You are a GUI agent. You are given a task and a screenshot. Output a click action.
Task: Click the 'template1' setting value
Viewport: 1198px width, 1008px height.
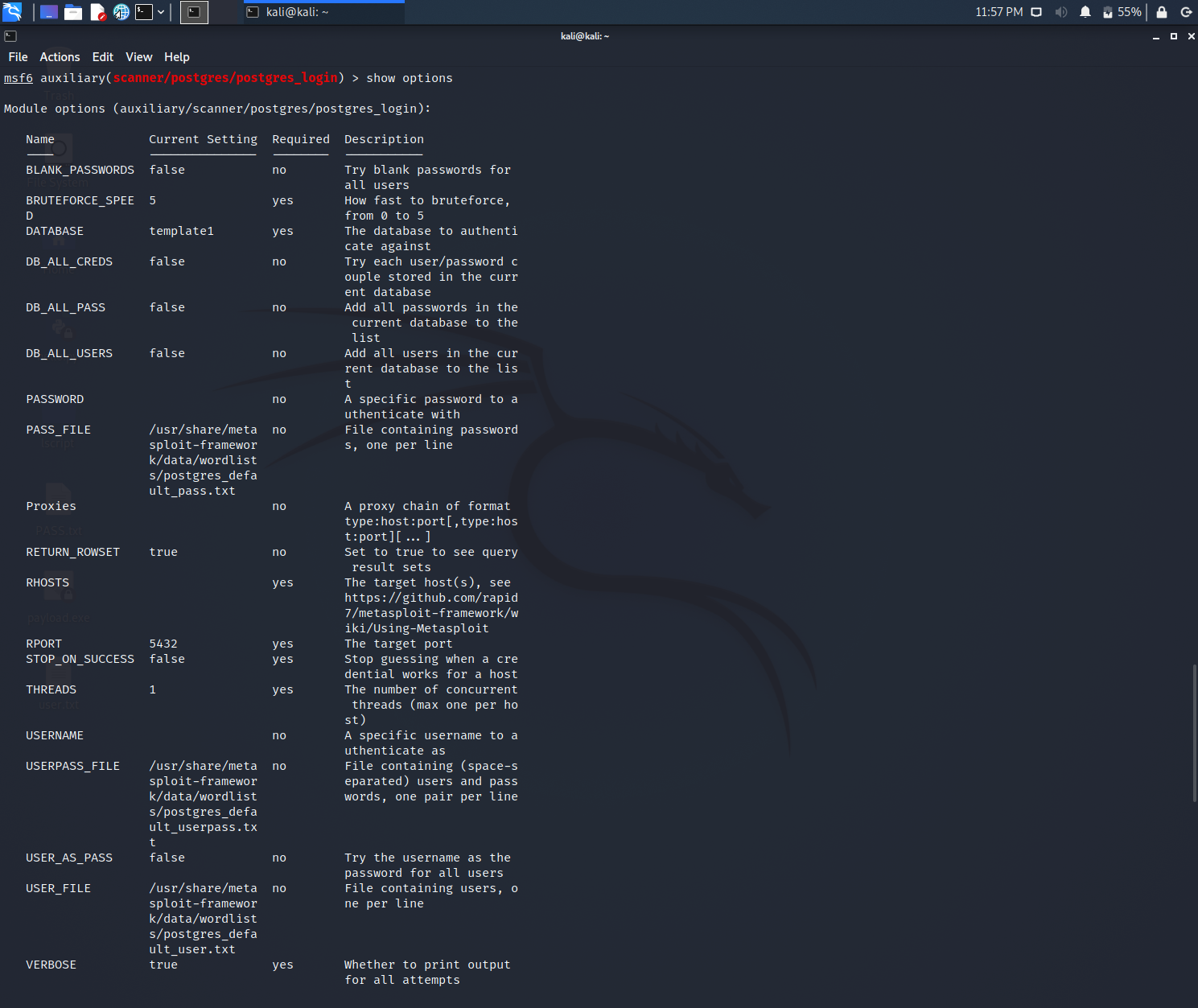(x=182, y=231)
